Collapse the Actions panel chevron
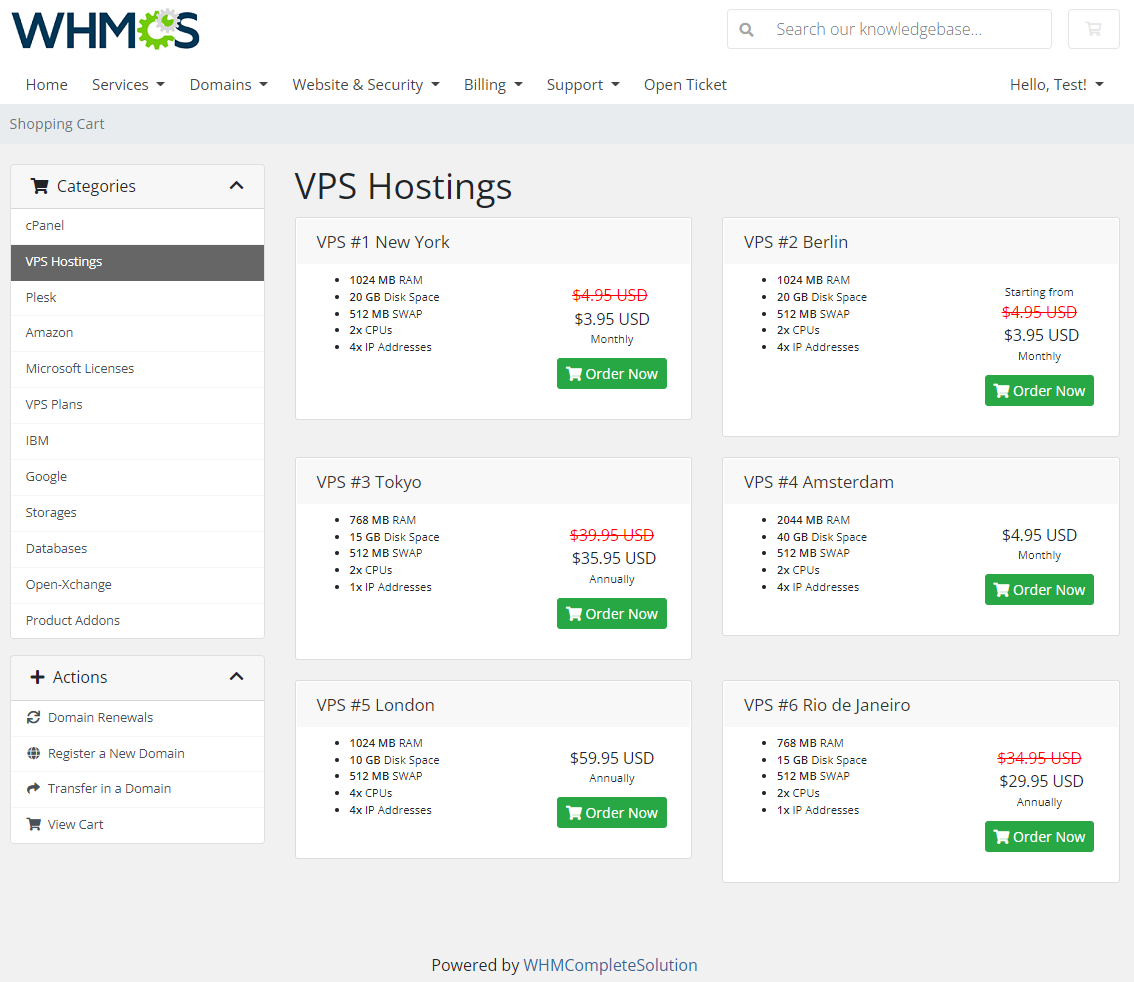This screenshot has height=982, width=1134. (x=237, y=677)
